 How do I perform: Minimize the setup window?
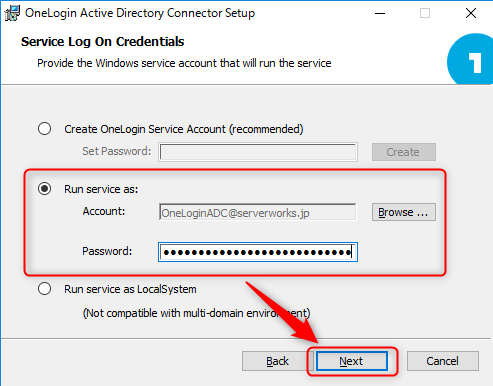click(x=380, y=13)
